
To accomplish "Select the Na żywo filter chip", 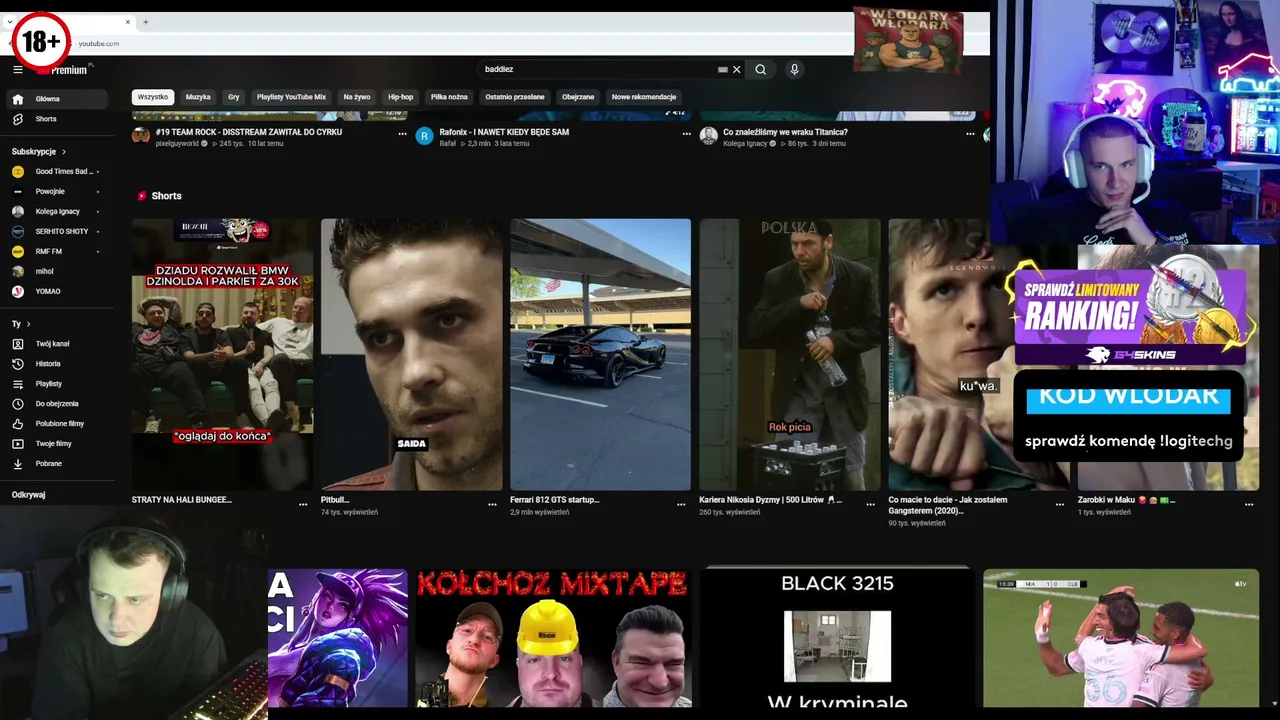I will (x=357, y=97).
